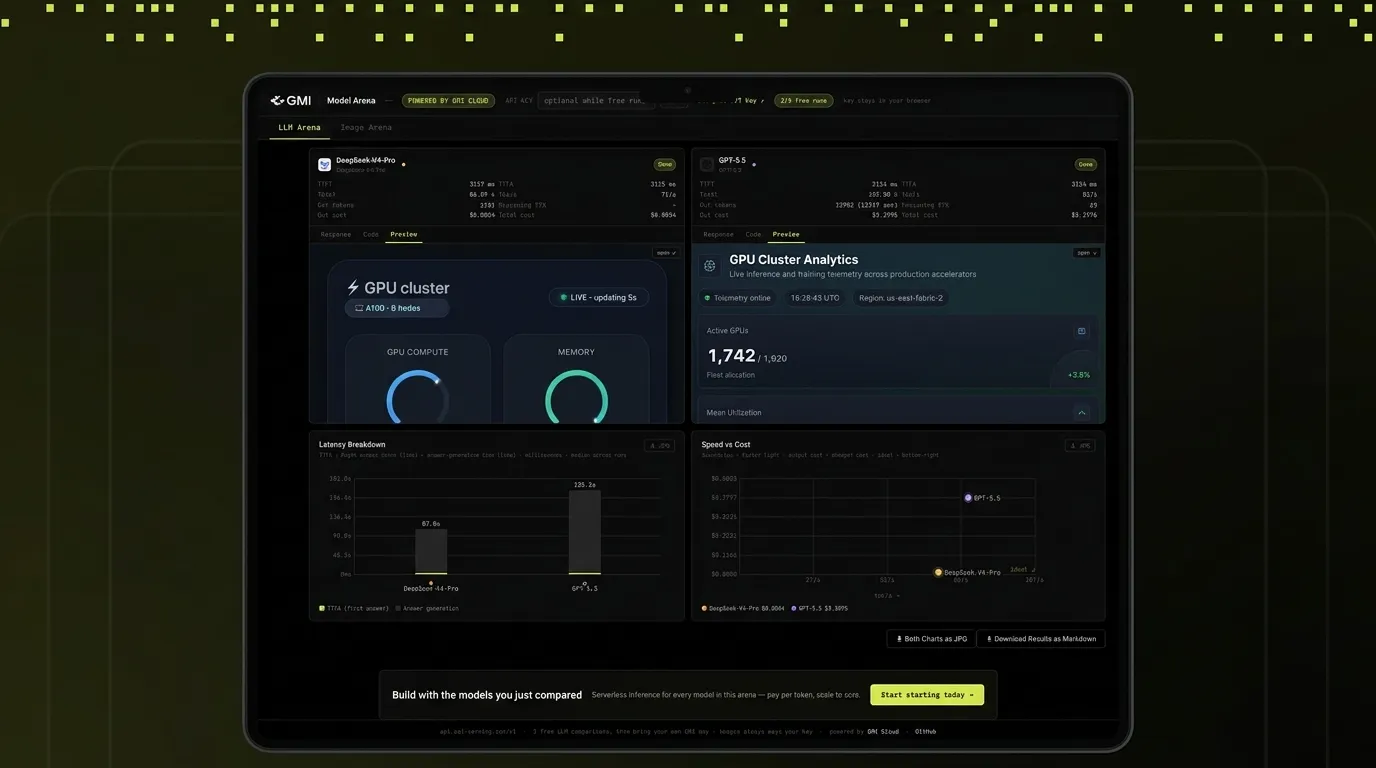Viewport: 1376px width, 768px height.
Task: Click the LIVE updating status chip
Action: tap(599, 297)
